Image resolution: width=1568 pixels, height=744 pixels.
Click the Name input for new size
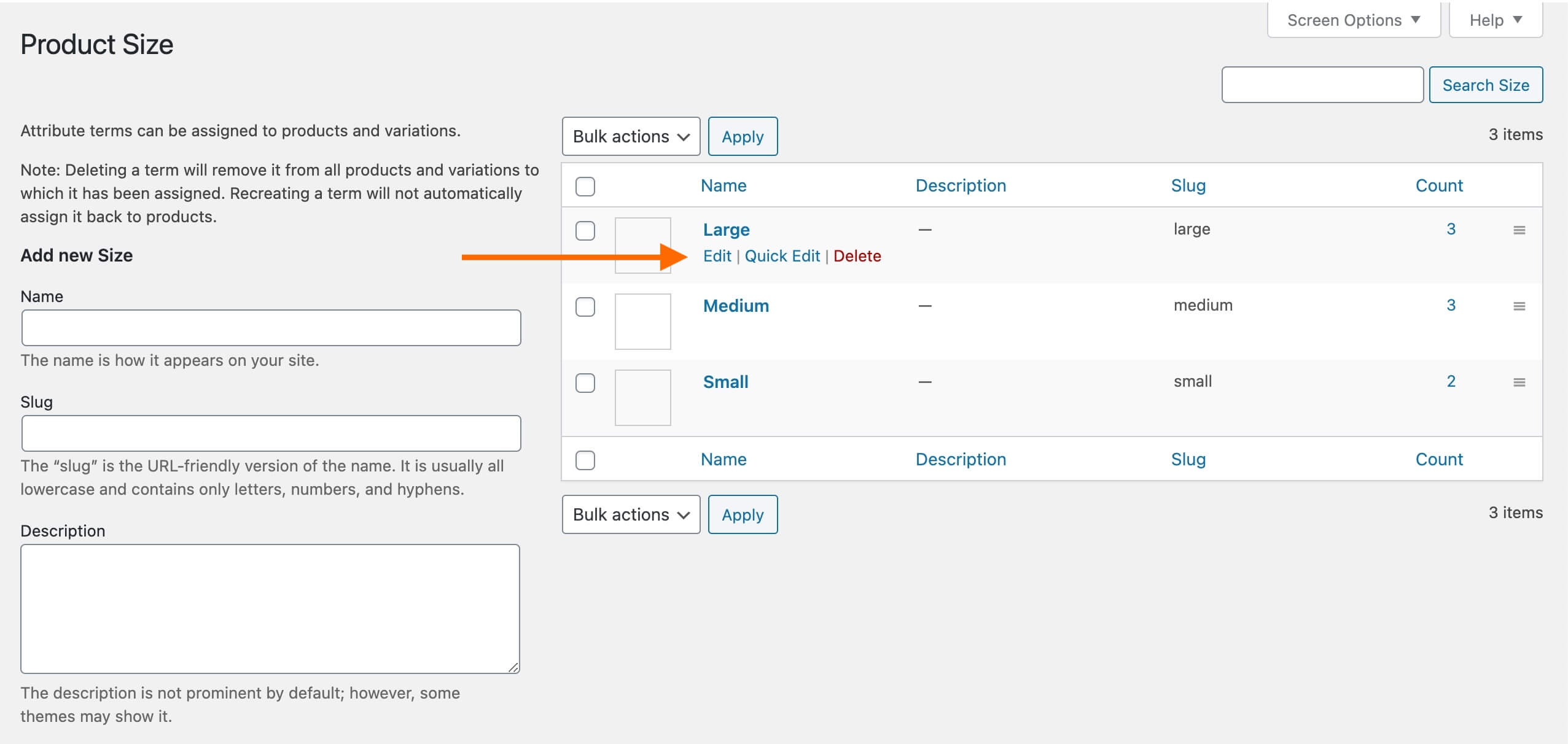click(x=271, y=328)
